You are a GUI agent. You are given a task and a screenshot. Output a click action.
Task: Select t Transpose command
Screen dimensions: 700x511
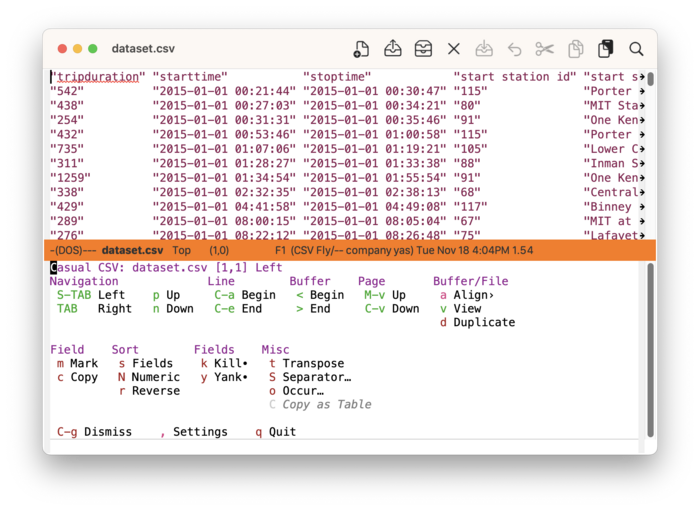307,363
